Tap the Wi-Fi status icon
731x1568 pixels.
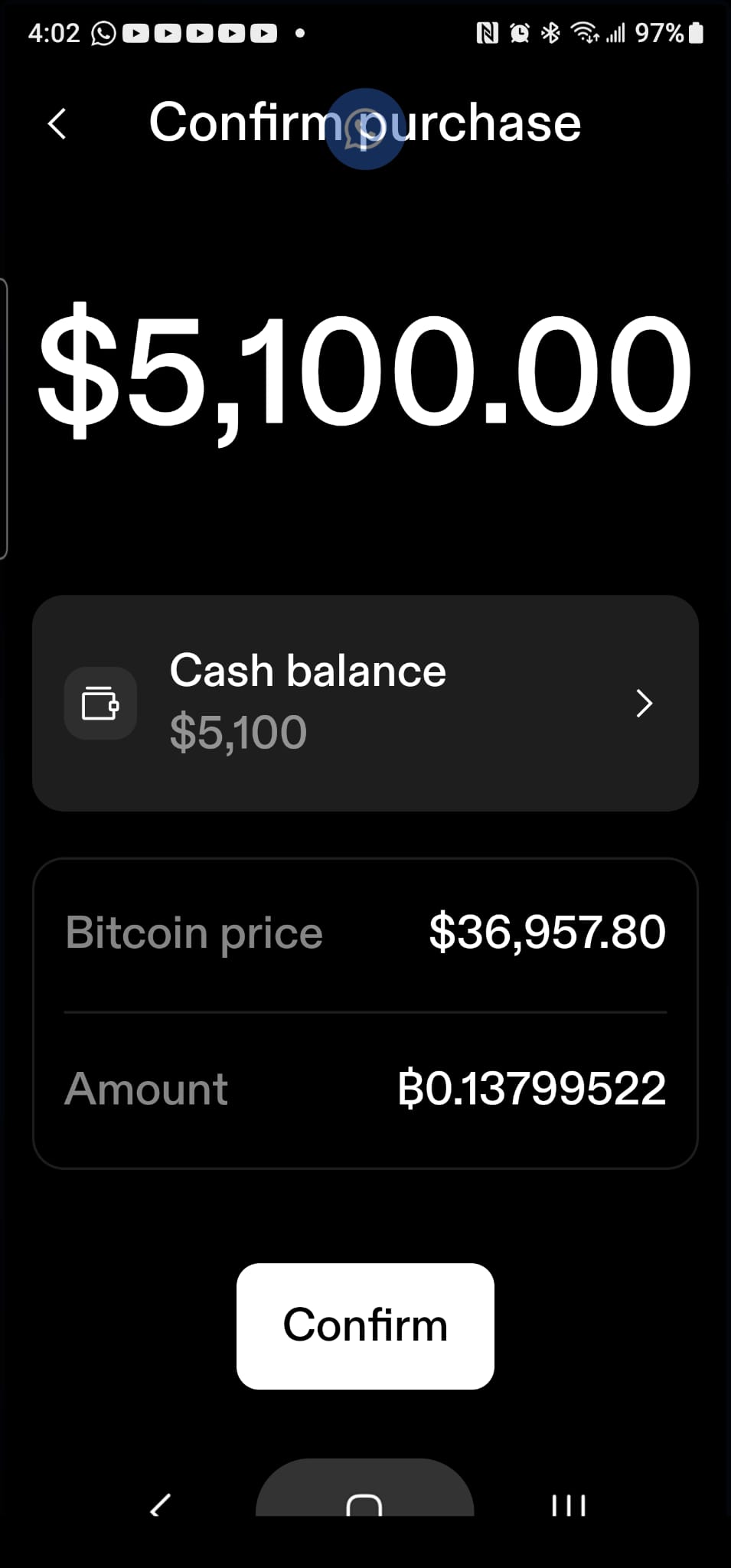point(586,33)
